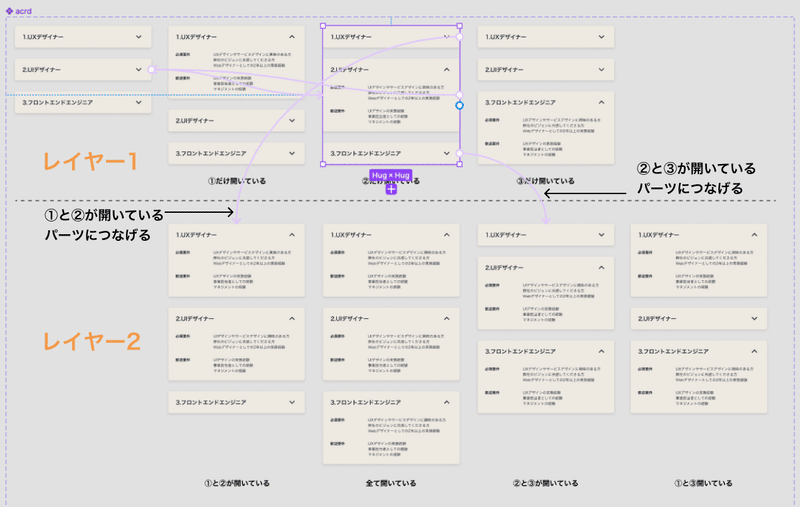Viewport: 800px width, 507px height.
Task: Collapse 3.フロントエンドエンジニア chevron in ③だけ開いている variant
Action: tap(602, 102)
